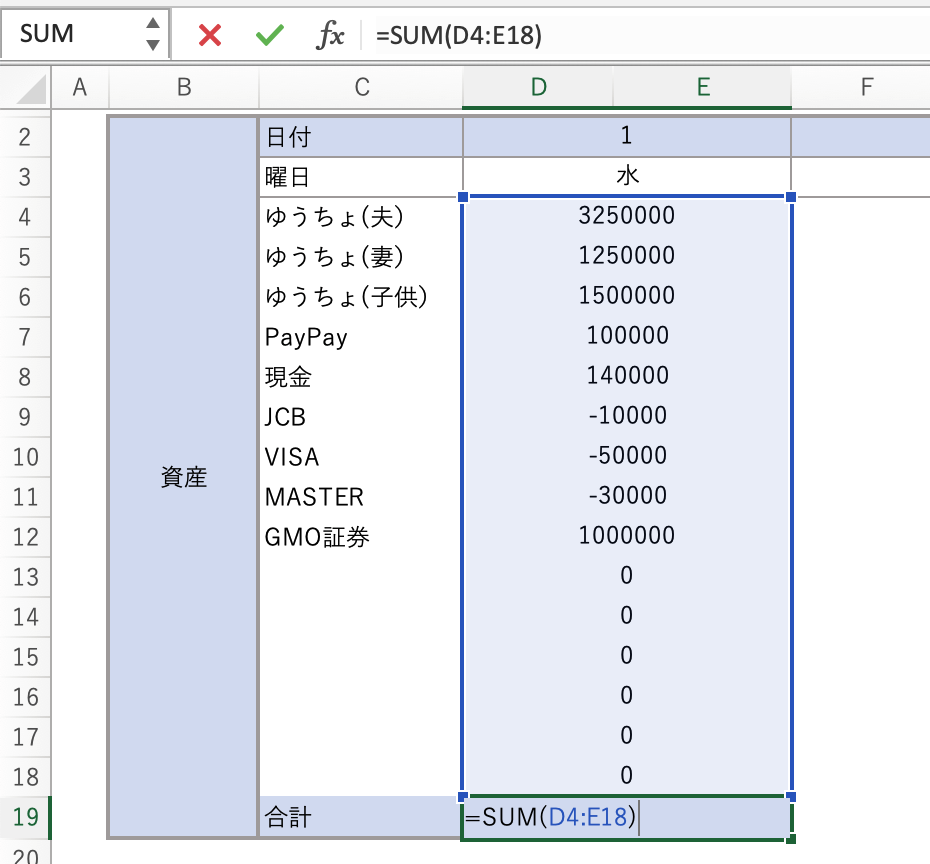Select column C header

(x=361, y=88)
